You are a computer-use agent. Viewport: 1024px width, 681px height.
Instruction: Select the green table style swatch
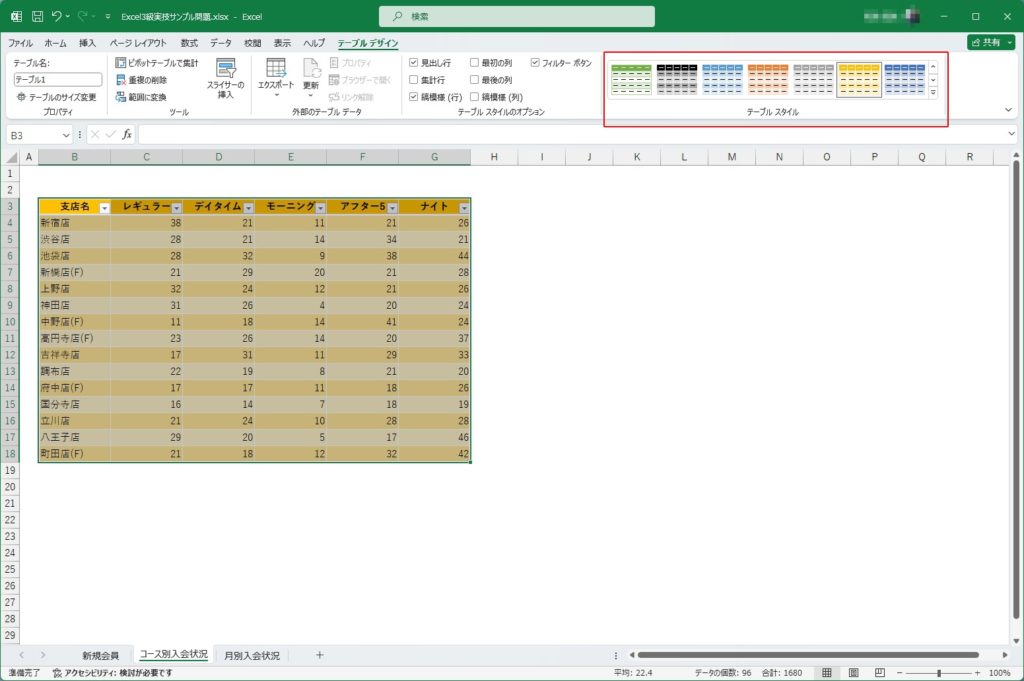tap(631, 80)
